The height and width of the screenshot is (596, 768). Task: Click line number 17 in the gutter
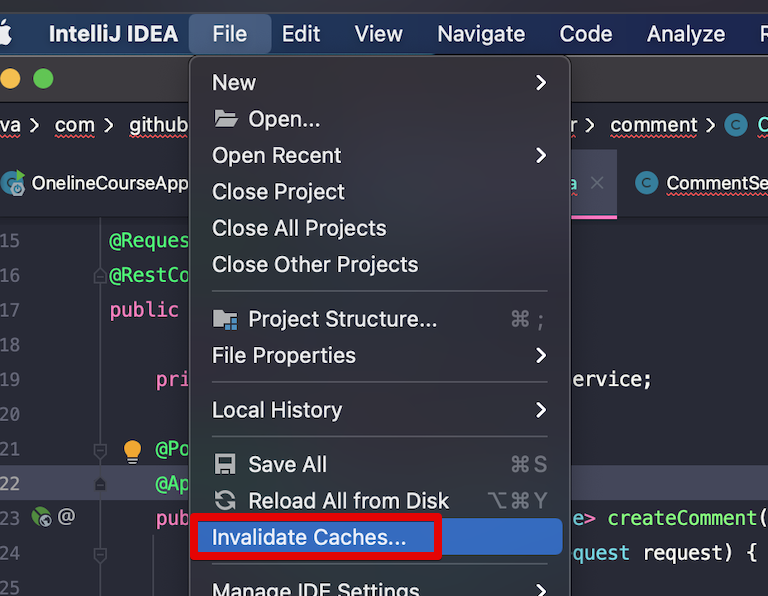tap(9, 310)
